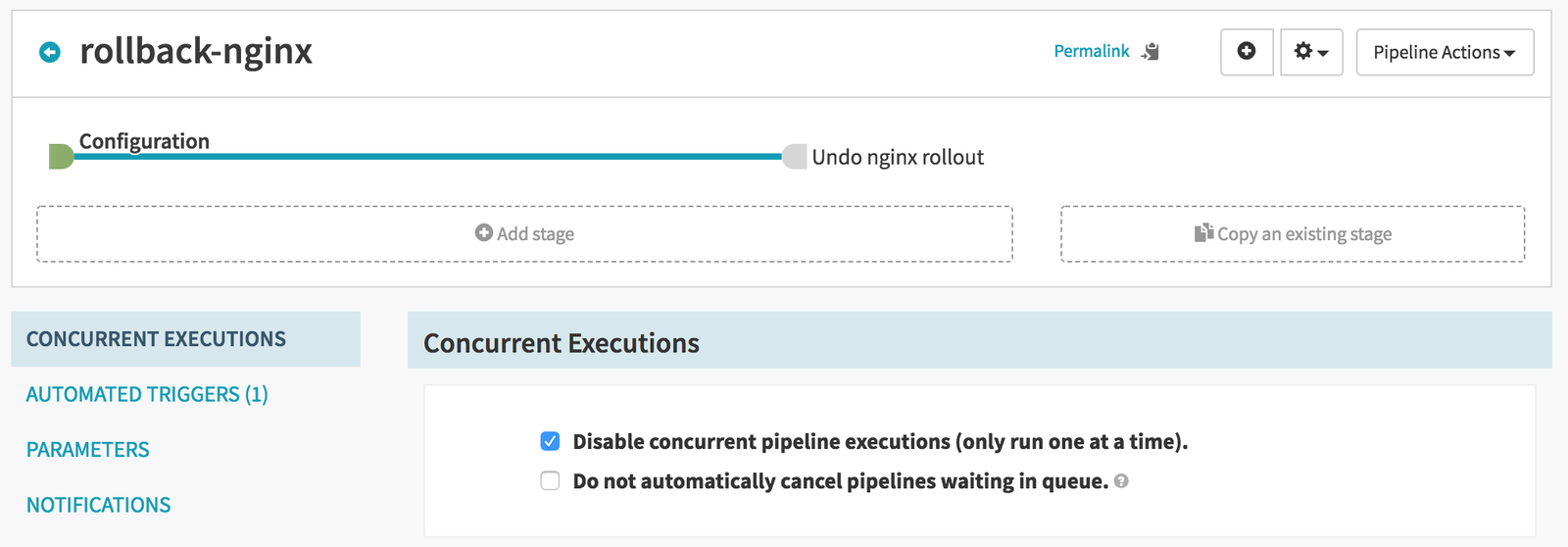Click the back arrow beside rollback-nginx
The image size is (1568, 547).
[x=49, y=52]
